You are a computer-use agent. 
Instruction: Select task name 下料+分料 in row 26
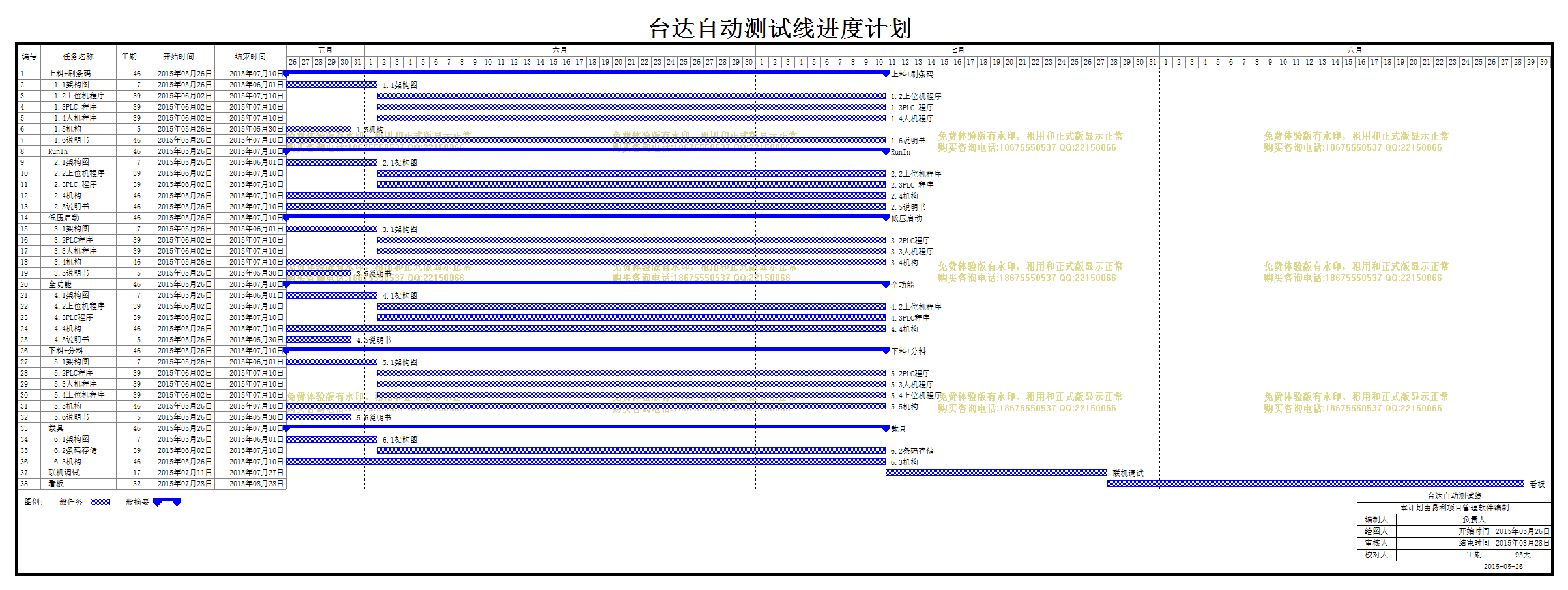pos(66,351)
